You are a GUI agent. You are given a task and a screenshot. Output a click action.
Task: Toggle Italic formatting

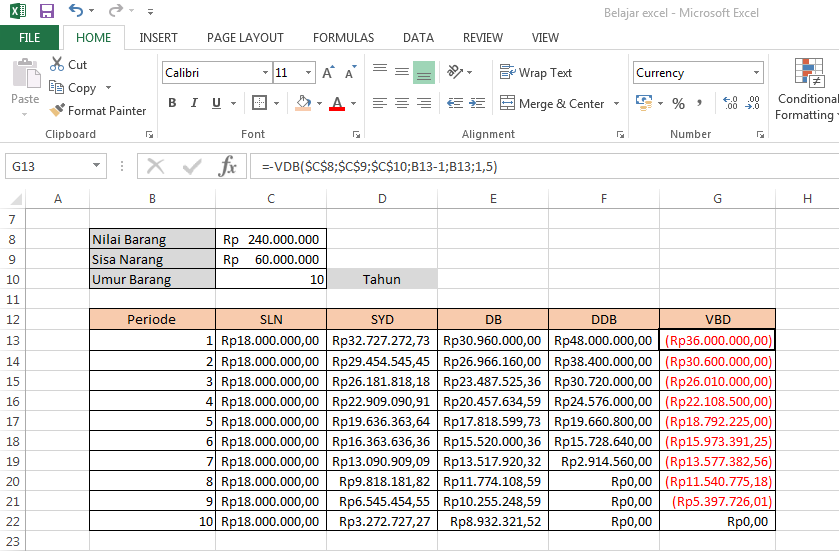coord(194,103)
